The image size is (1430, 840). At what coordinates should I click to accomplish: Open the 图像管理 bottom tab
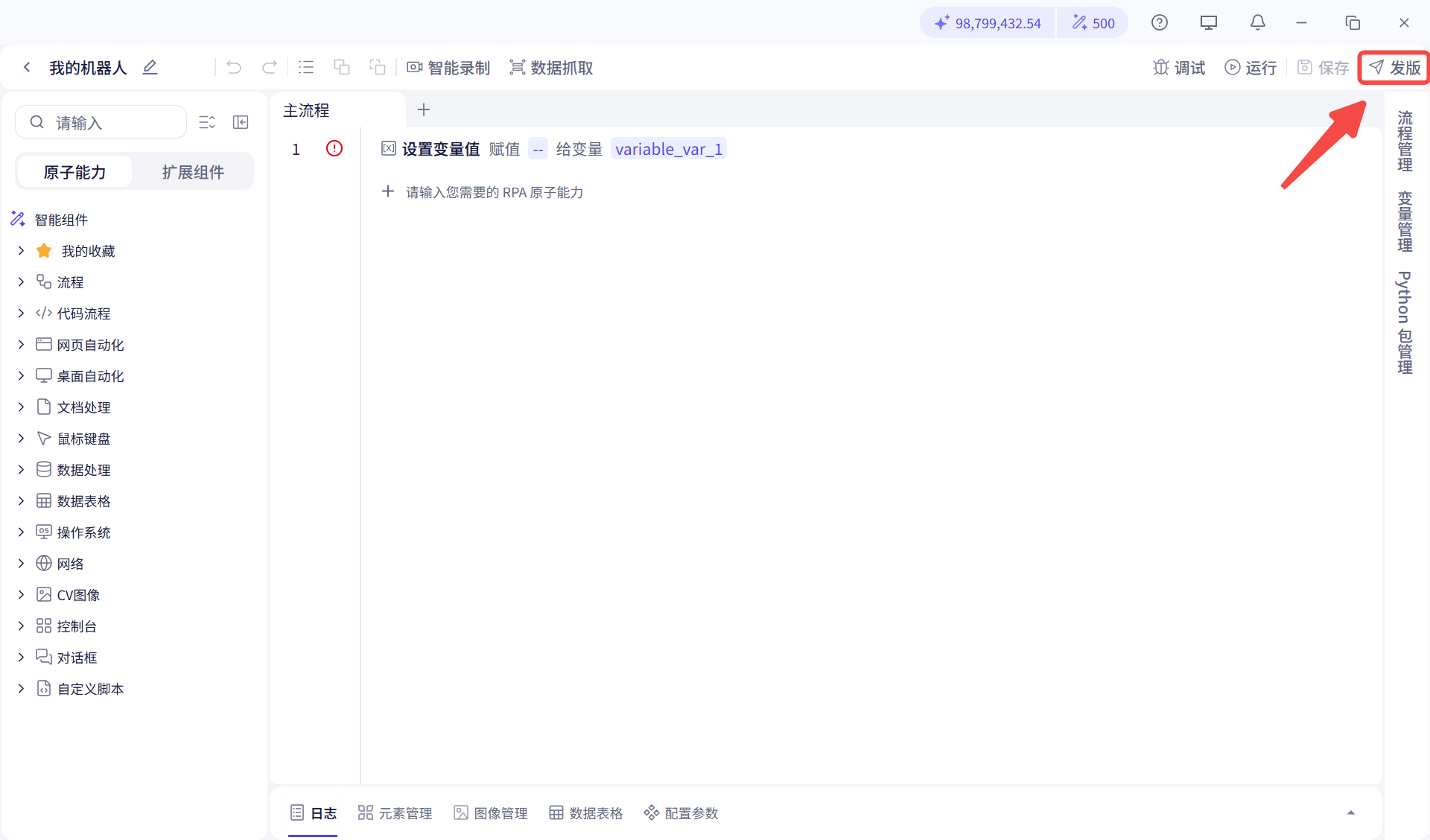click(491, 813)
